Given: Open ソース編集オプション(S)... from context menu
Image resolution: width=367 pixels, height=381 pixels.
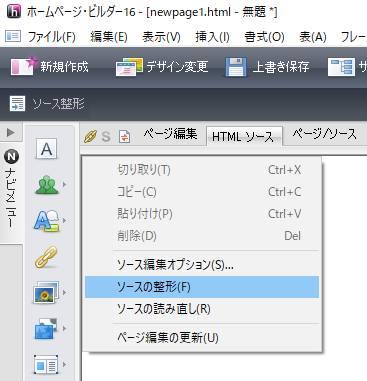Looking at the screenshot, I should click(202, 265).
